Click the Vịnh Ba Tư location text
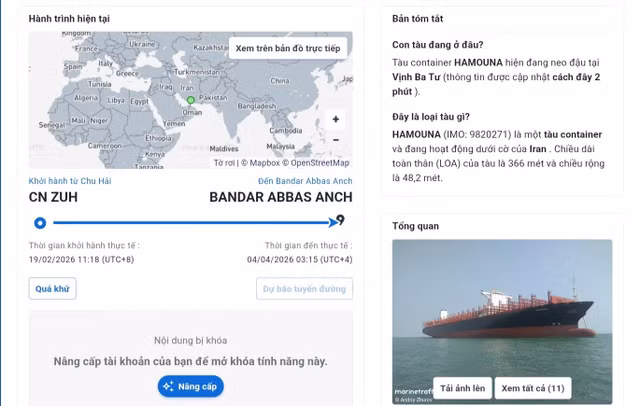This screenshot has width=640, height=406. (x=419, y=77)
